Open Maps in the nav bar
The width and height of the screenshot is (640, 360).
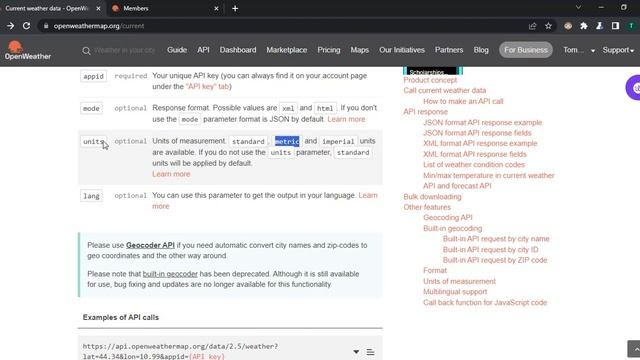[x=360, y=50]
